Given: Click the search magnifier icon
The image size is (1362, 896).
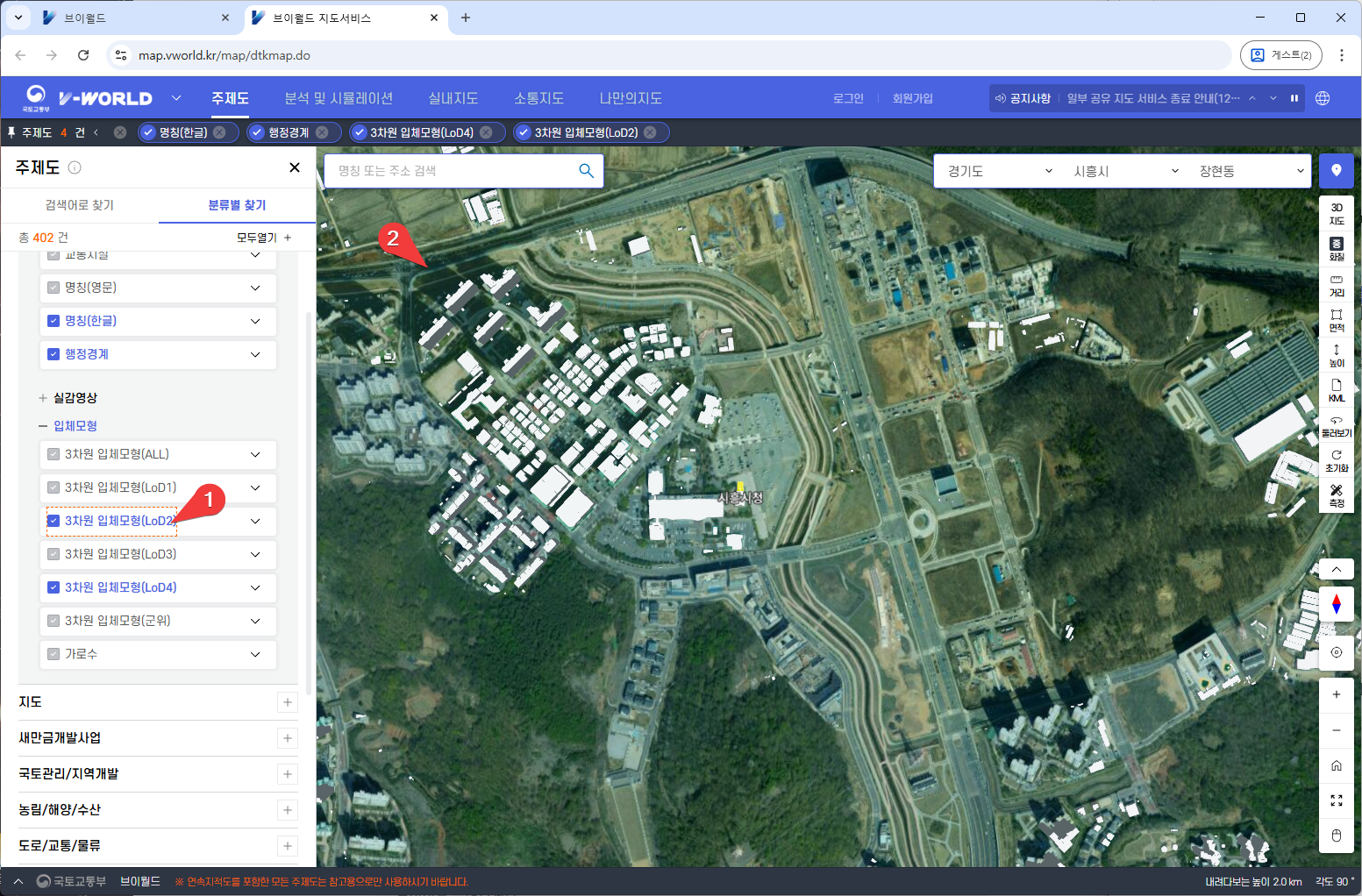Looking at the screenshot, I should pos(586,171).
